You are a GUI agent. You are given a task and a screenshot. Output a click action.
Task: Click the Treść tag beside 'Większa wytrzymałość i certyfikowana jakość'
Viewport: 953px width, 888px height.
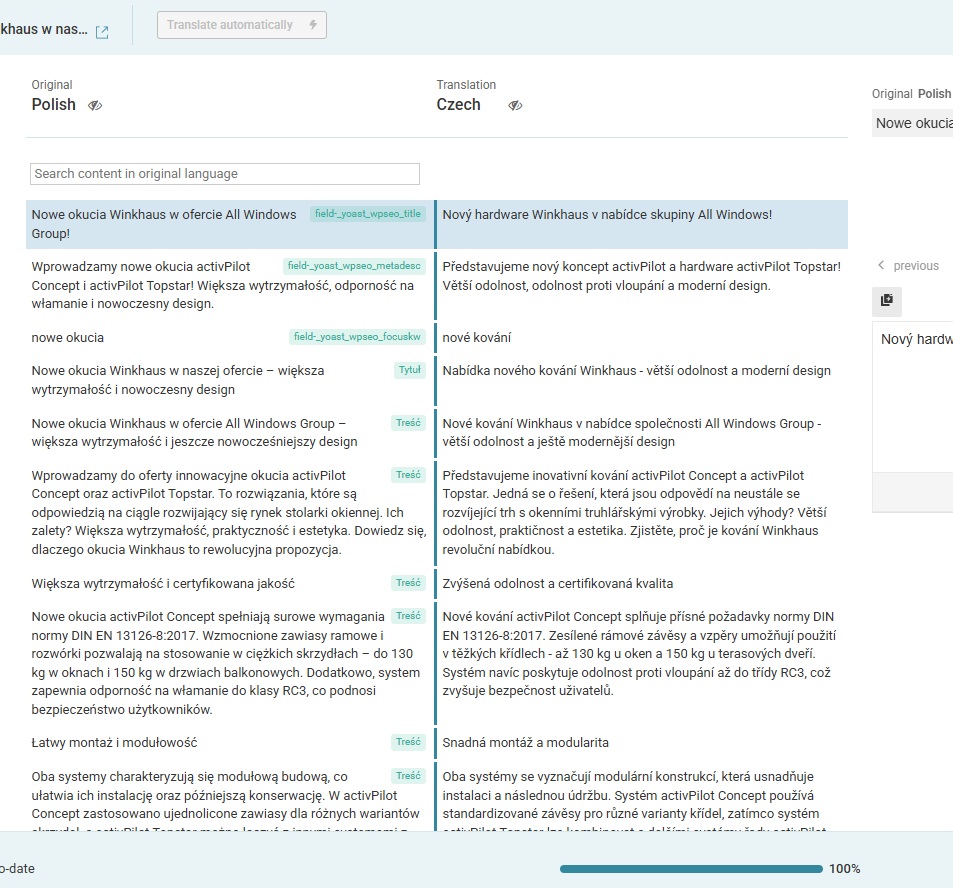coord(408,583)
